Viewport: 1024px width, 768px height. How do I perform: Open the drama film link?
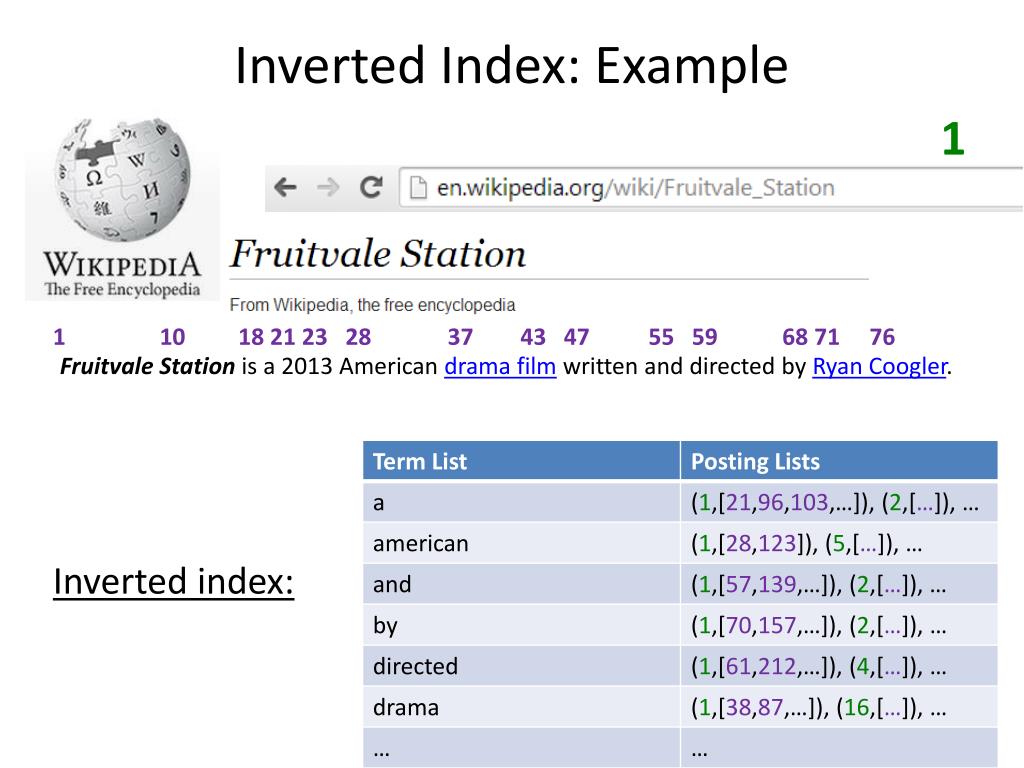click(x=500, y=366)
